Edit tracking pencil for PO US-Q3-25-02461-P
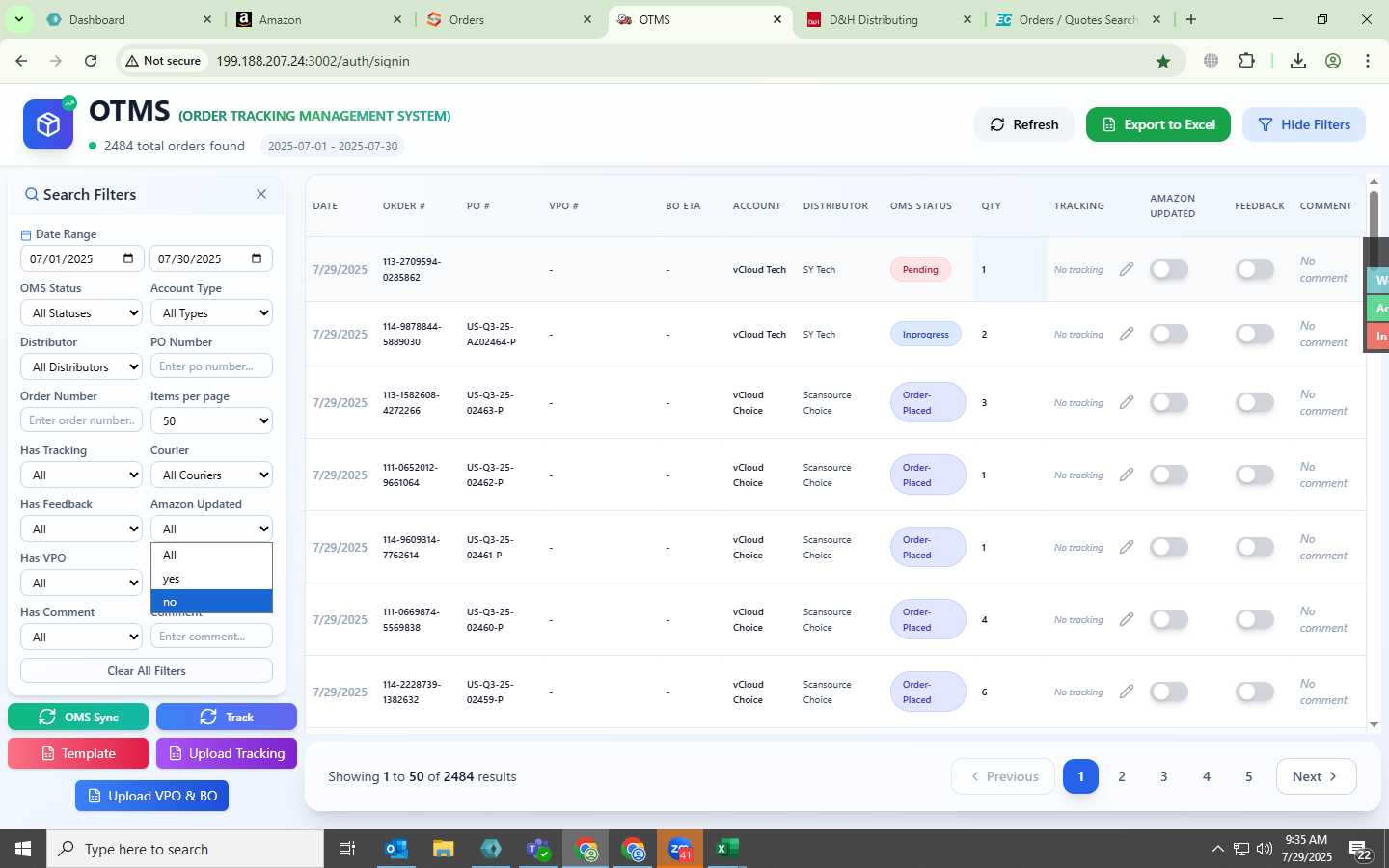This screenshot has height=868, width=1389. 1126,547
